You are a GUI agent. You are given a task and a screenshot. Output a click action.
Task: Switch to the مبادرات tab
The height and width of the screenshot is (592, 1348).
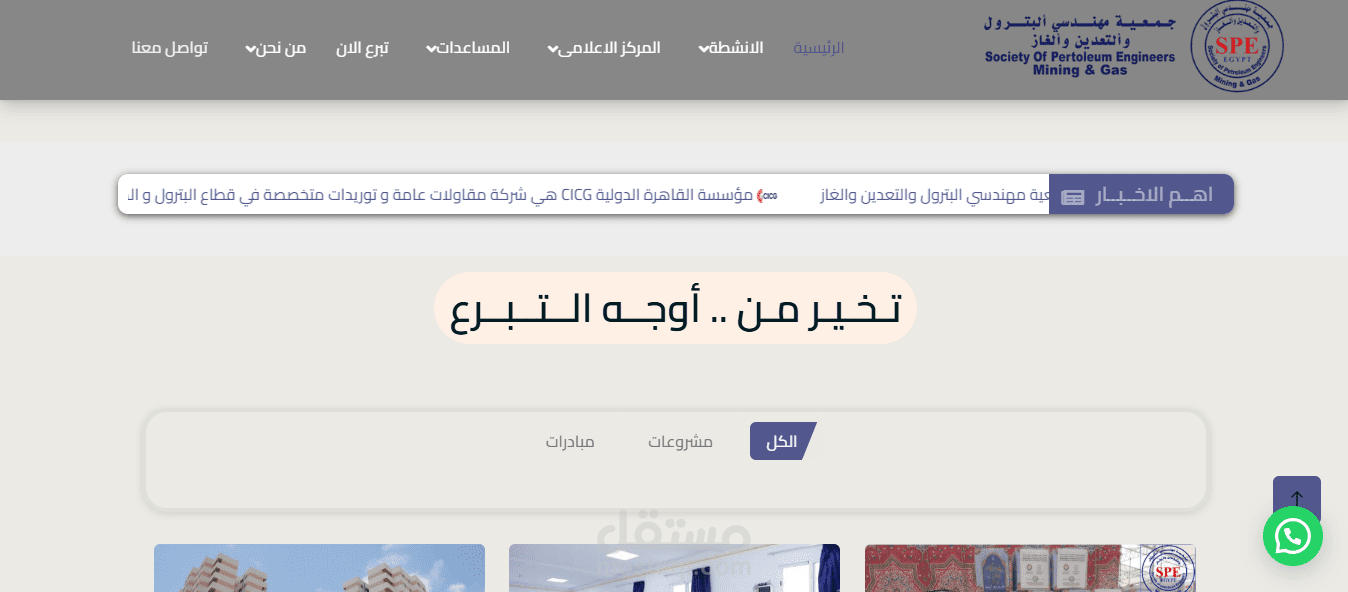pyautogui.click(x=569, y=440)
